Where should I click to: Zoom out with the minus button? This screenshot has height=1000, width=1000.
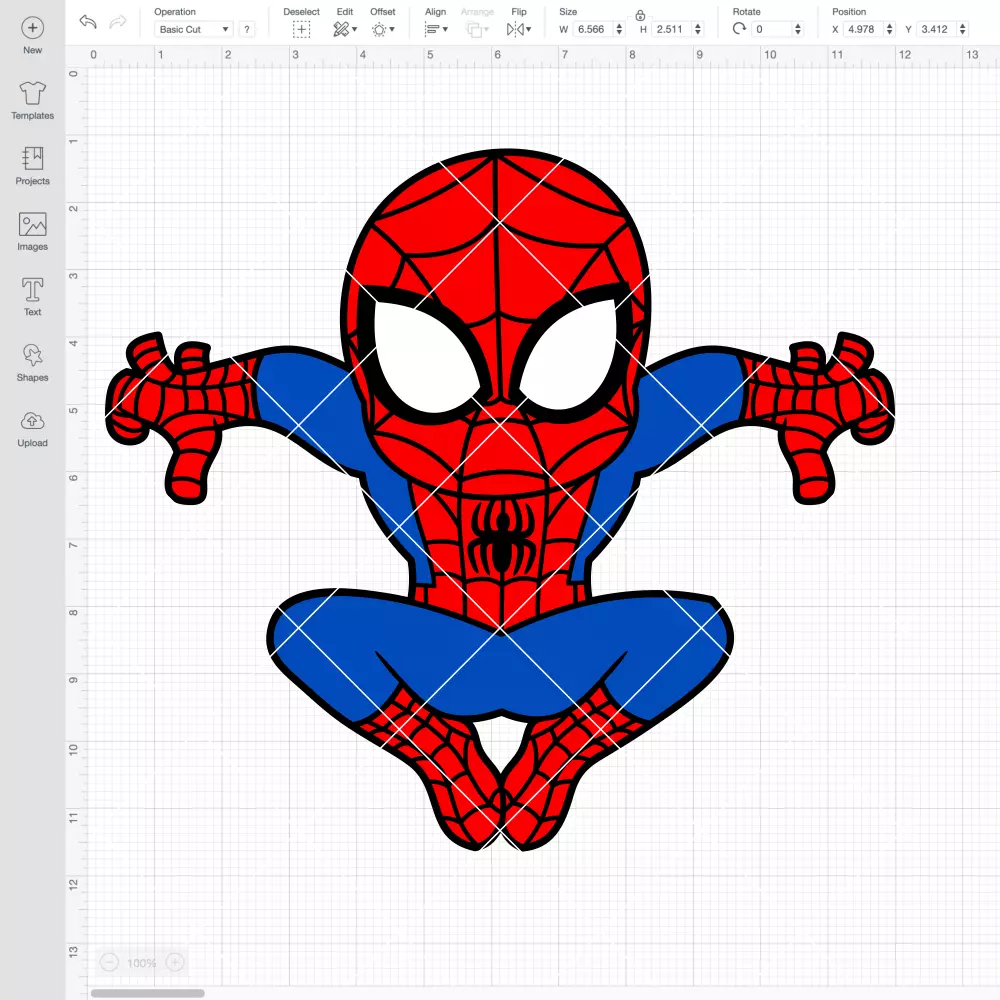click(110, 962)
